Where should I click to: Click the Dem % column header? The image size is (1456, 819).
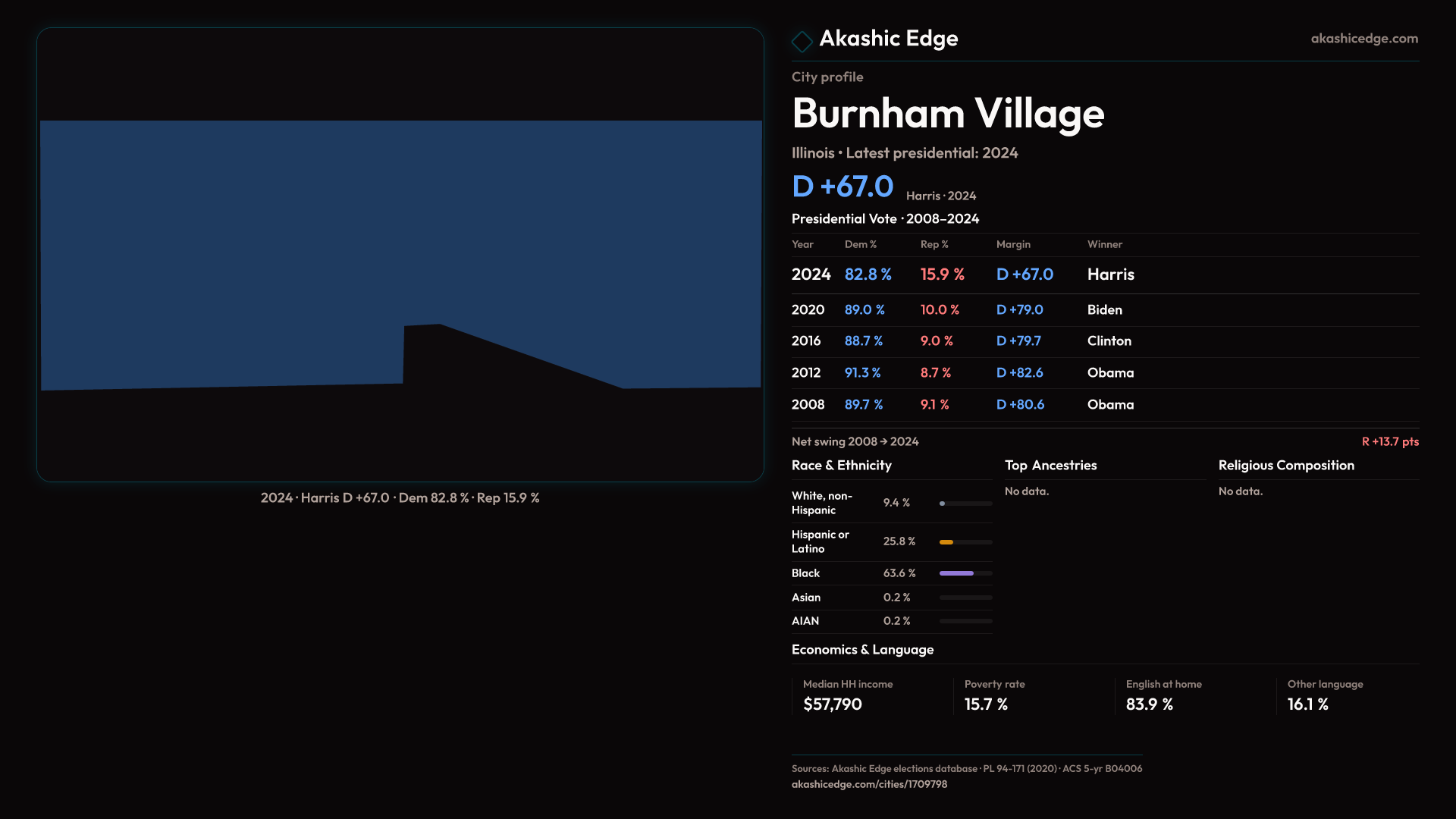click(860, 245)
